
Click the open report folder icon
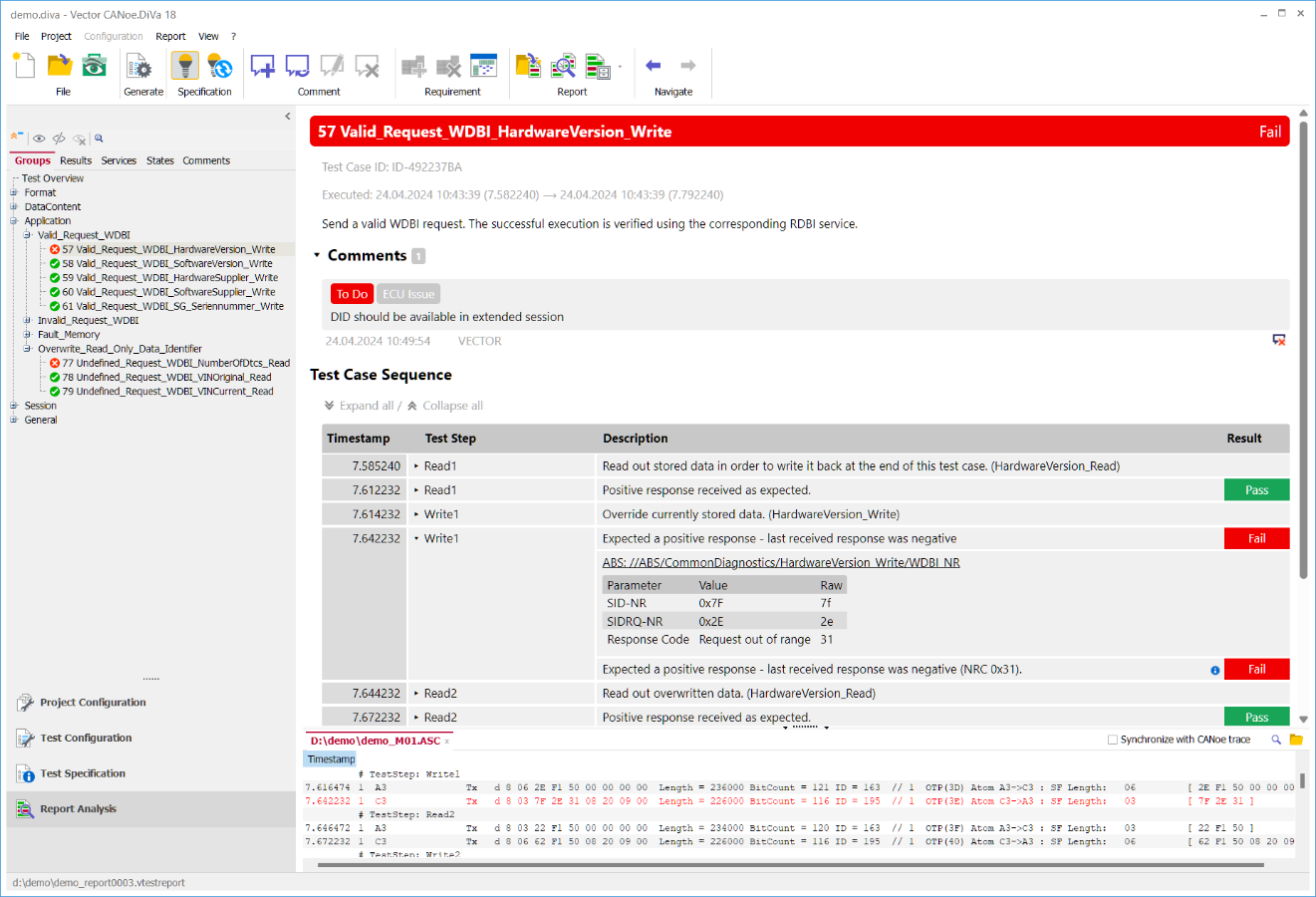528,66
